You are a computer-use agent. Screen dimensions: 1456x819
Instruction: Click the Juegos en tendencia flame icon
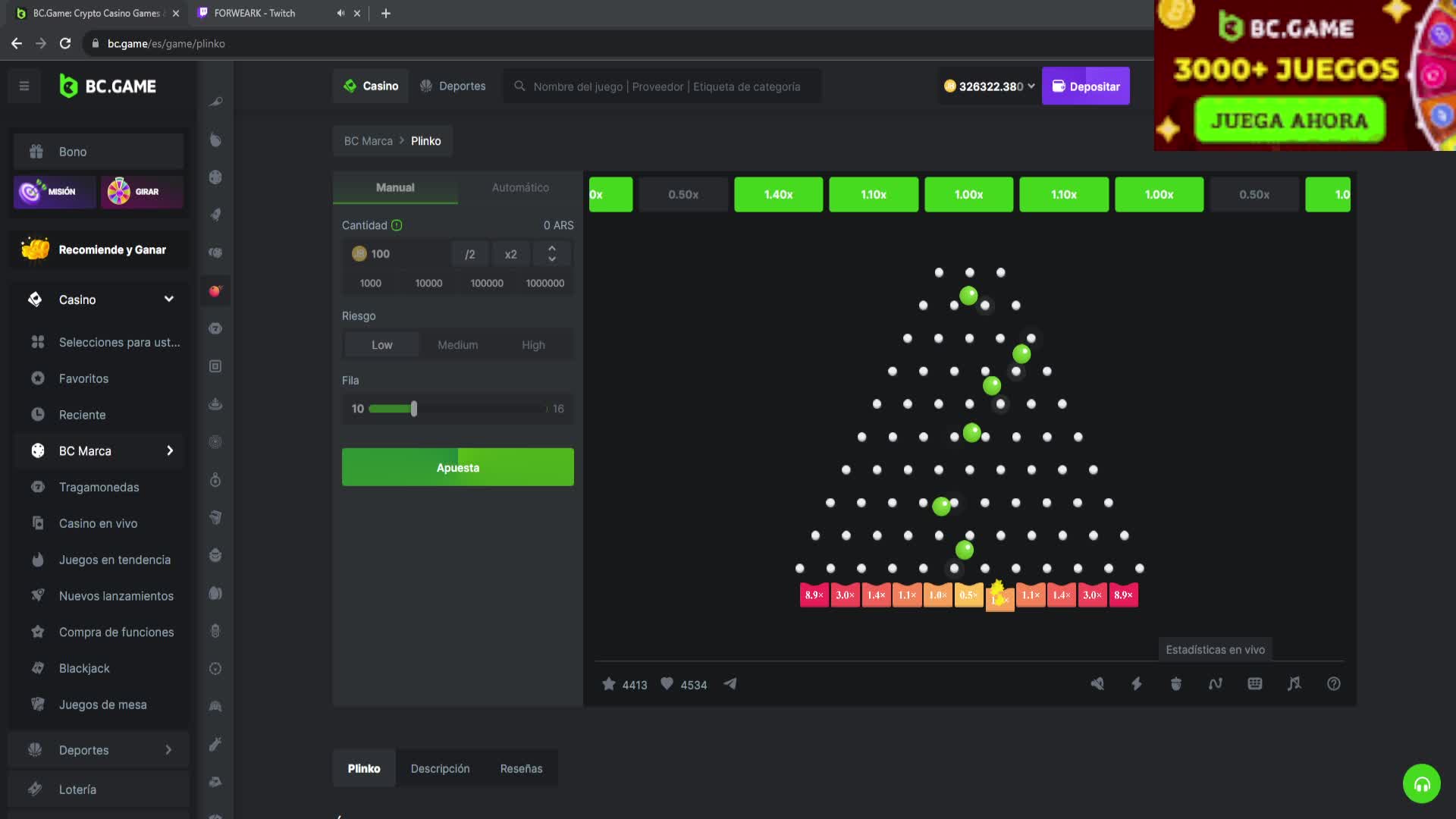pos(38,560)
